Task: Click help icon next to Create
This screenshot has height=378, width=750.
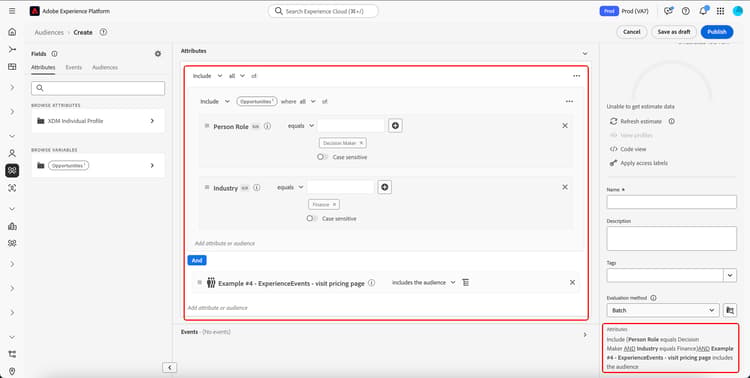Action: (103, 32)
